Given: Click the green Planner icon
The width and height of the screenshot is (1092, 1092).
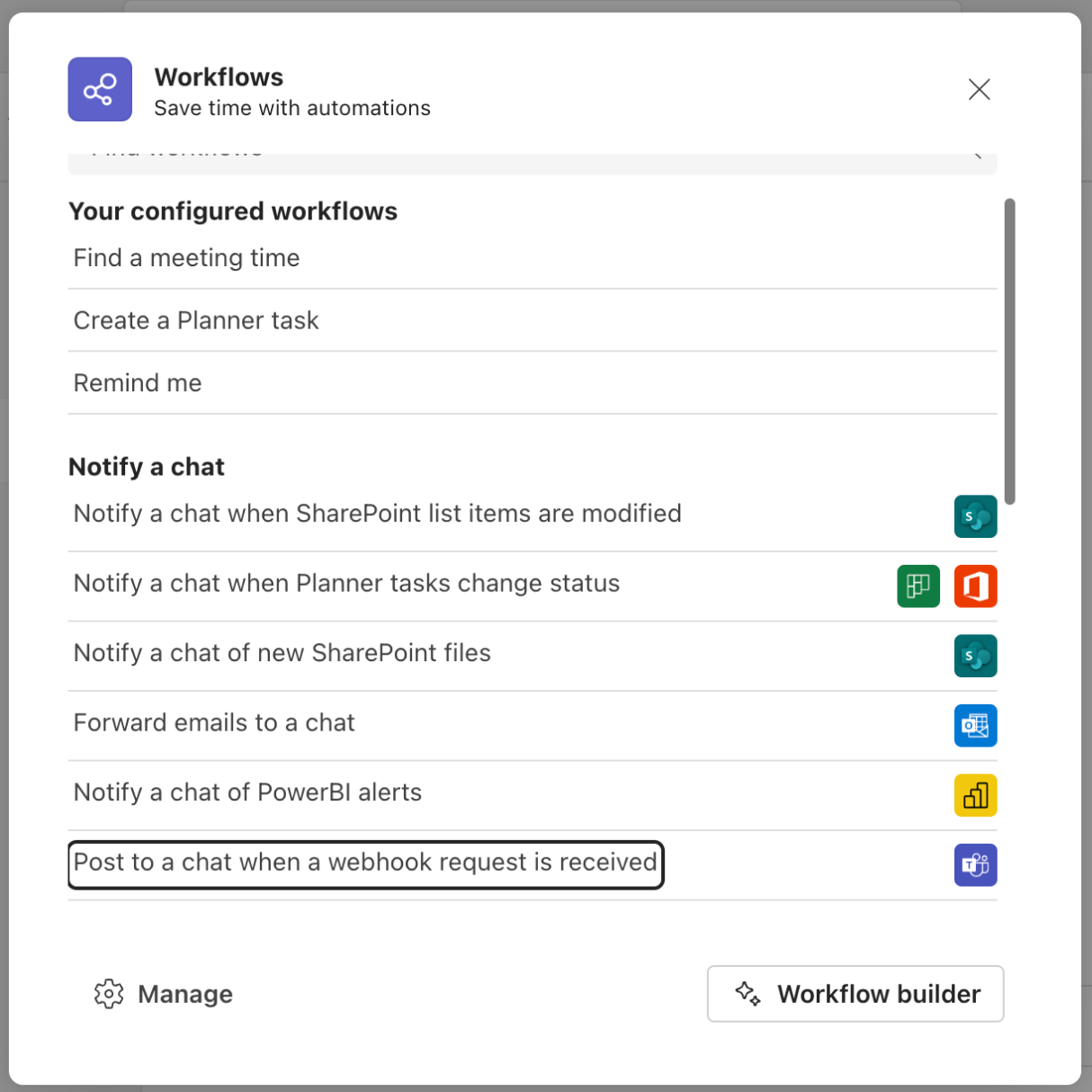Looking at the screenshot, I should click(917, 586).
